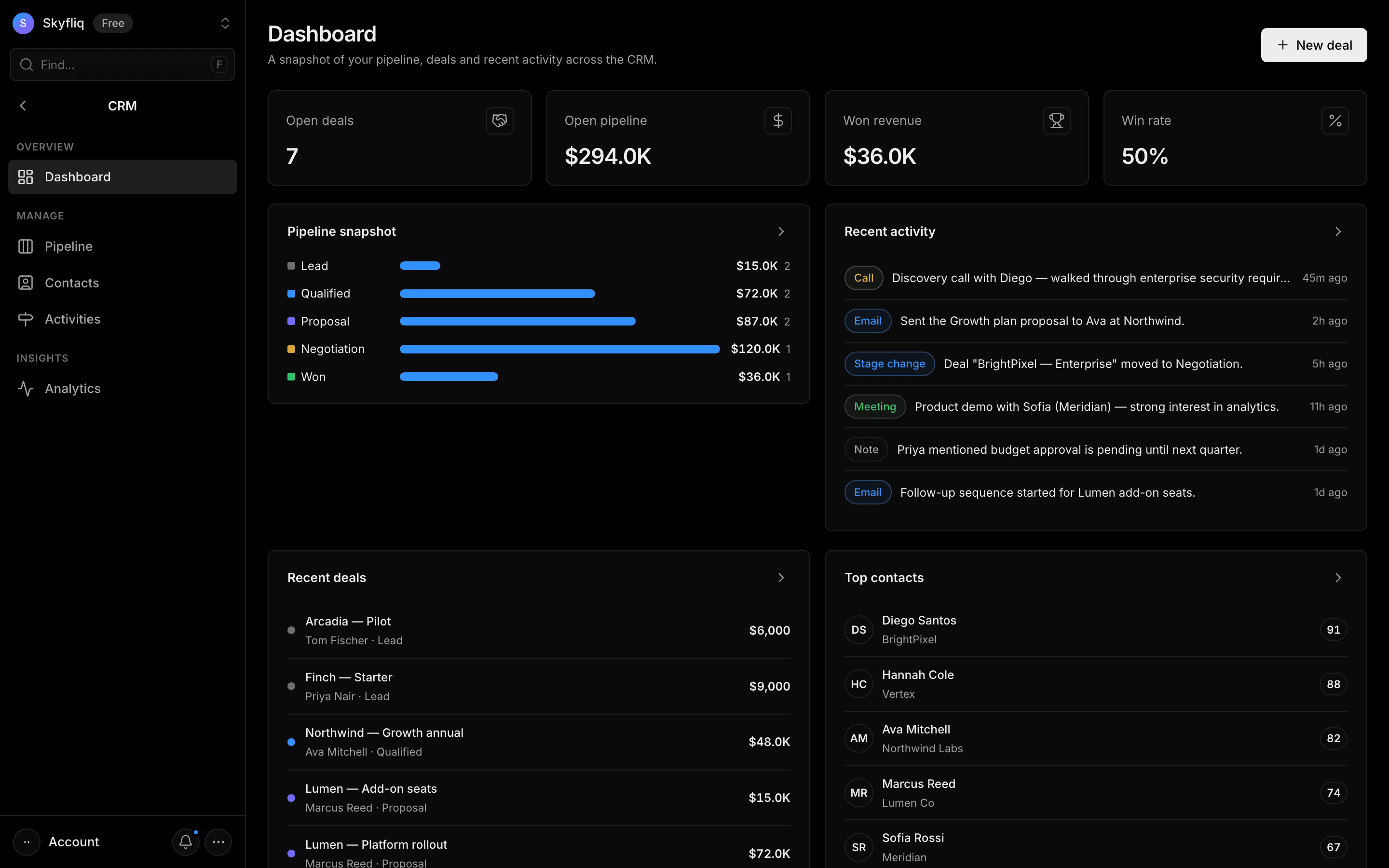Click the Free plan badge
Screen dimensions: 1389x868
(112, 23)
